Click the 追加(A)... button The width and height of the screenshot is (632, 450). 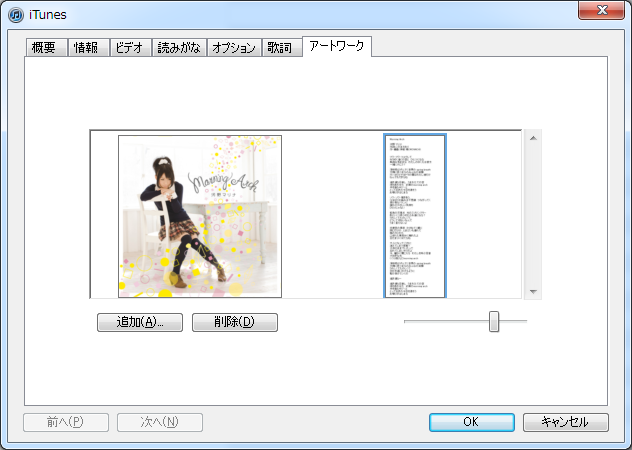(140, 322)
